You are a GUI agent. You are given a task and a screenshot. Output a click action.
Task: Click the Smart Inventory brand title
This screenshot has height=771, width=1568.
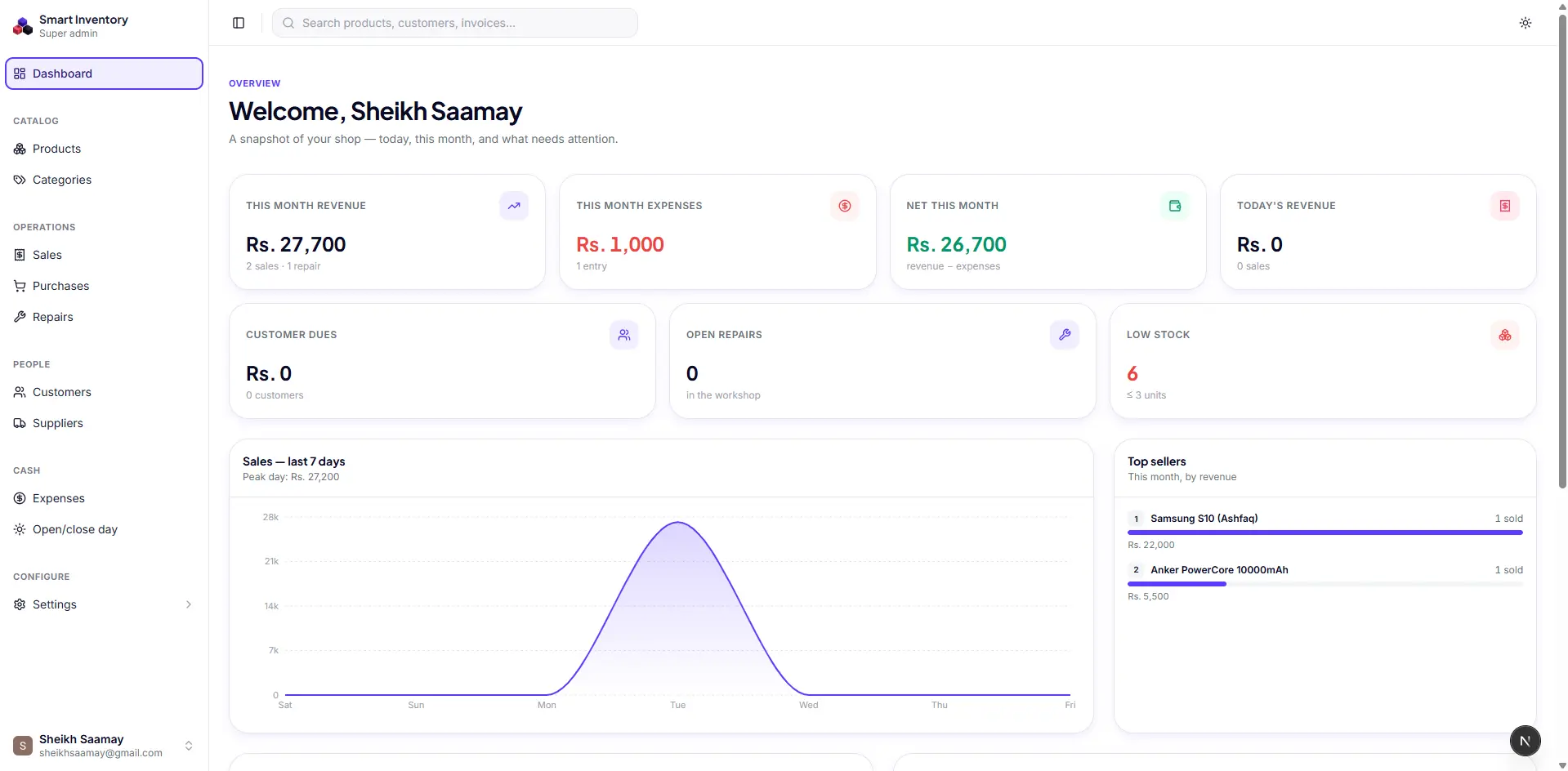click(x=83, y=20)
